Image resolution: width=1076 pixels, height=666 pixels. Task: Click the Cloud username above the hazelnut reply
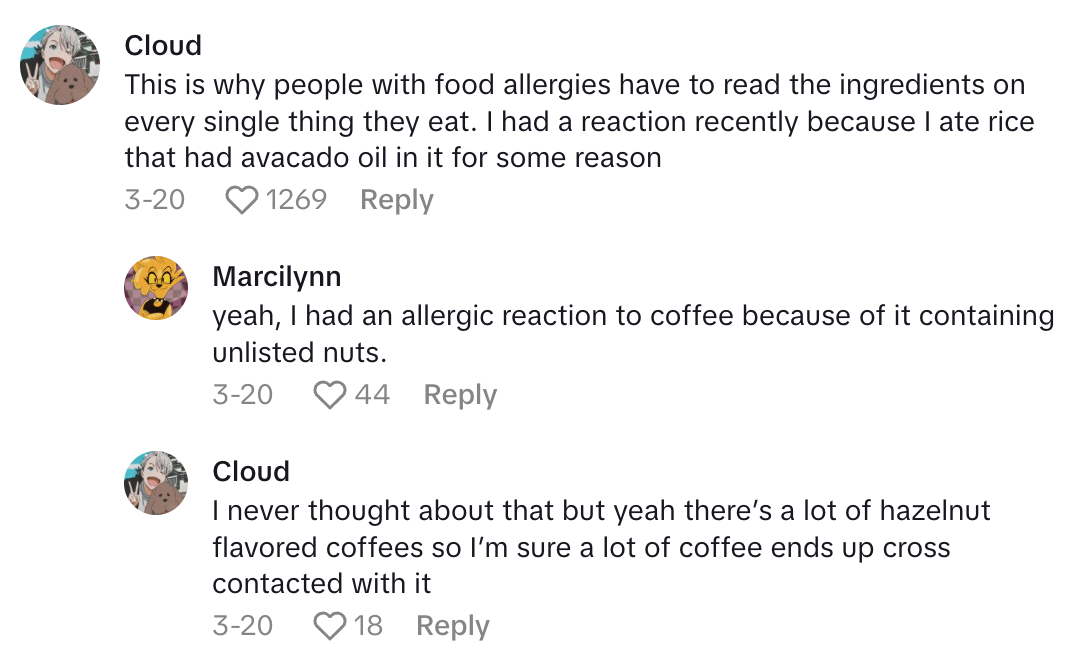tap(251, 472)
